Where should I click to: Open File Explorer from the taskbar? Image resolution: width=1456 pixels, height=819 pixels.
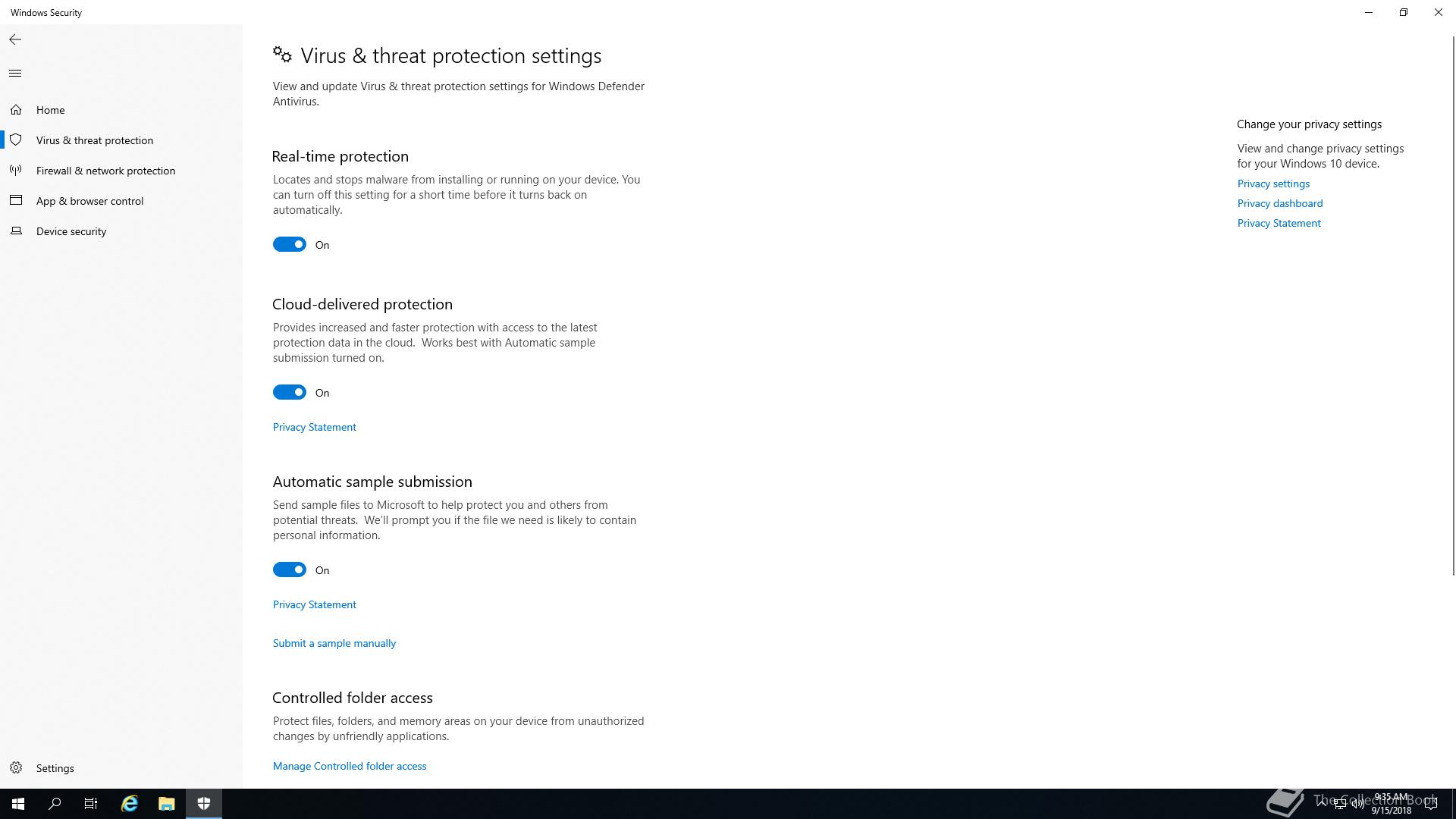(167, 804)
